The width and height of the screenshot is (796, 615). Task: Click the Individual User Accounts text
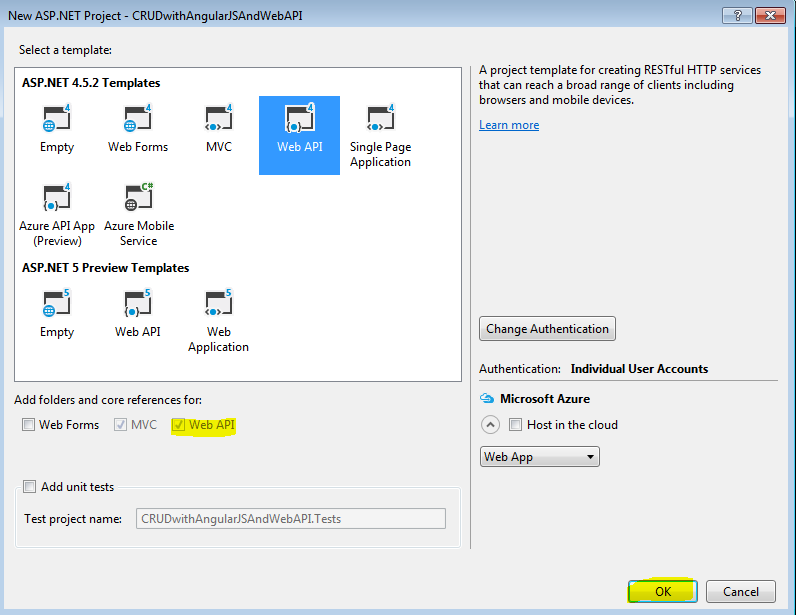639,369
